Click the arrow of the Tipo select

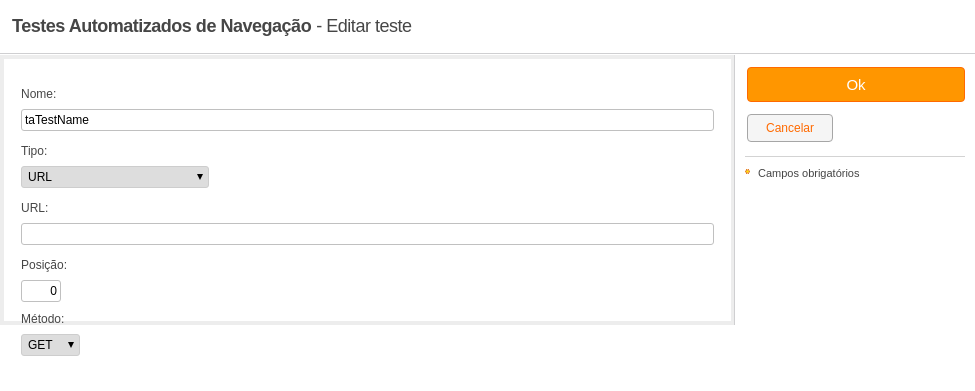click(x=200, y=177)
